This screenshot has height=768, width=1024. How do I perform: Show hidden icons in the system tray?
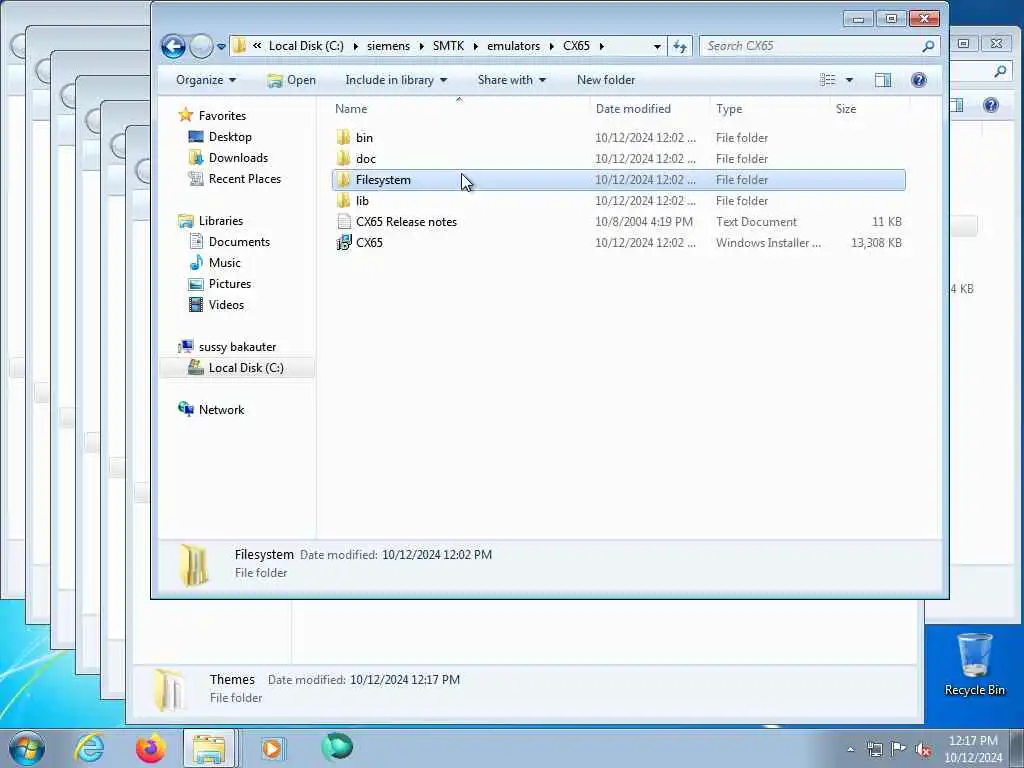[850, 750]
